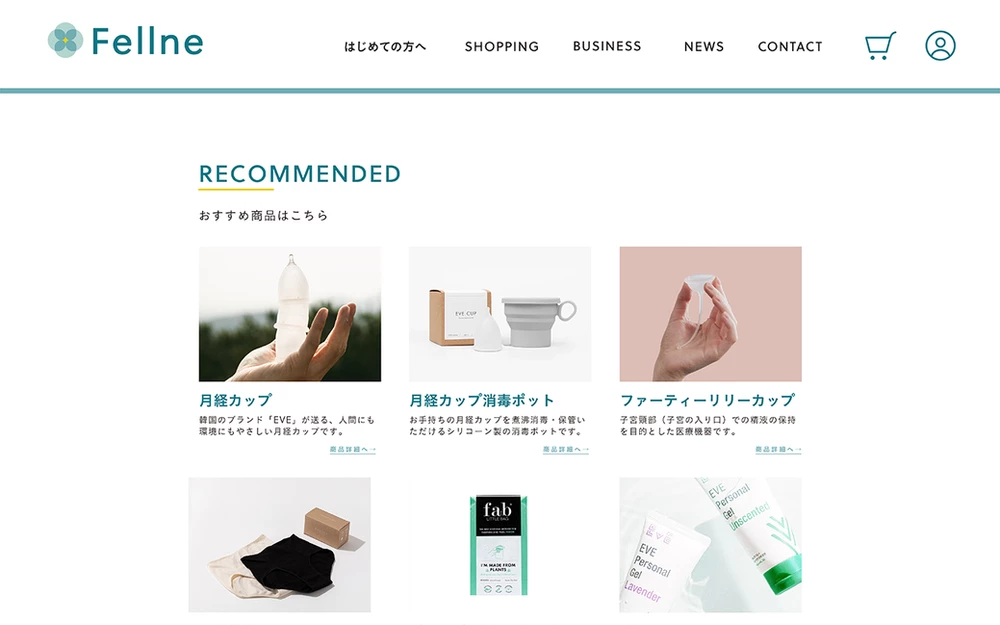Click the 月経カップ product title
Viewport: 1000px width, 625px height.
235,401
